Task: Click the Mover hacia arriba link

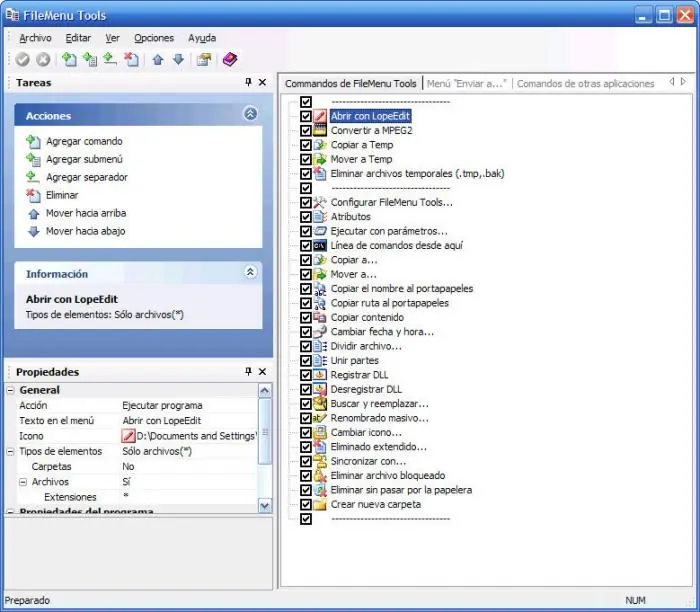Action: coord(86,213)
